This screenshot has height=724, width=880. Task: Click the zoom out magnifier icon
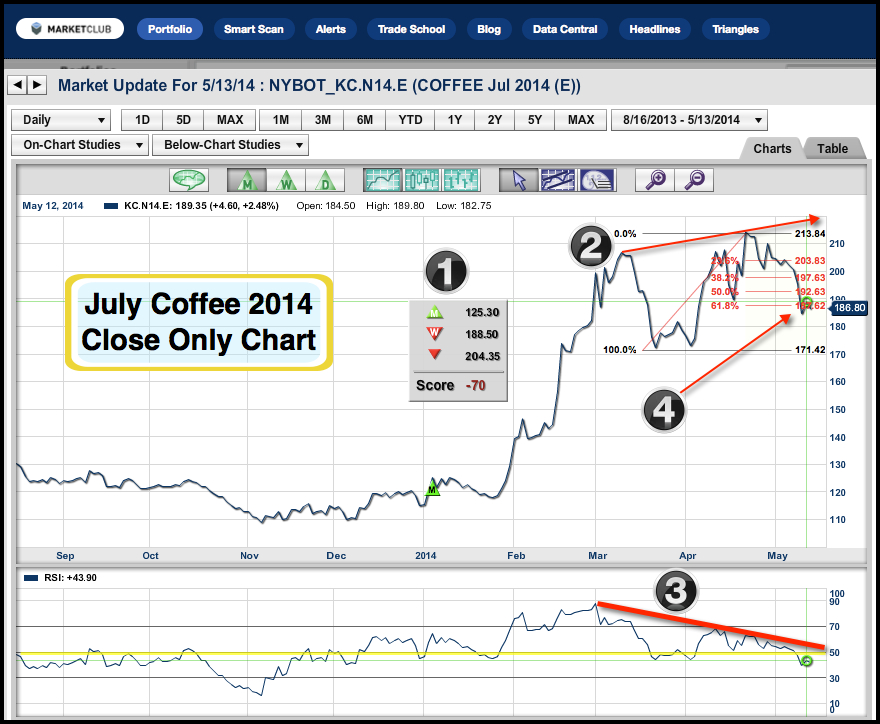coord(694,180)
